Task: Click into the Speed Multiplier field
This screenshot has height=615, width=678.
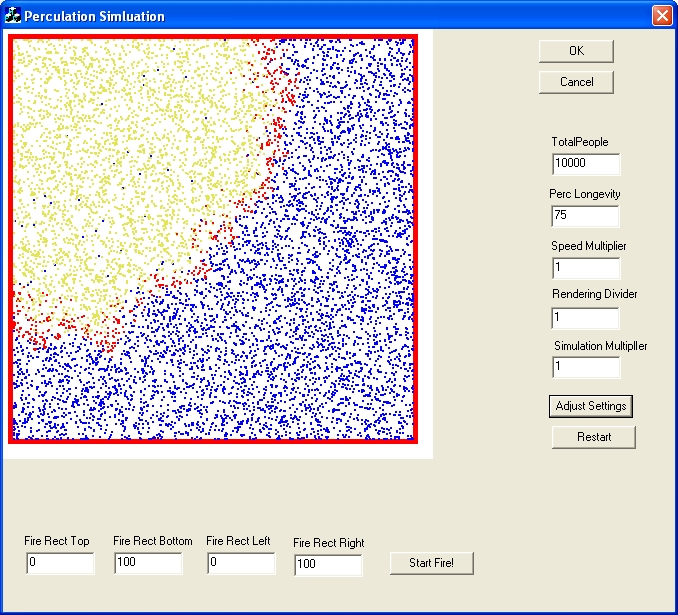Action: [x=585, y=268]
